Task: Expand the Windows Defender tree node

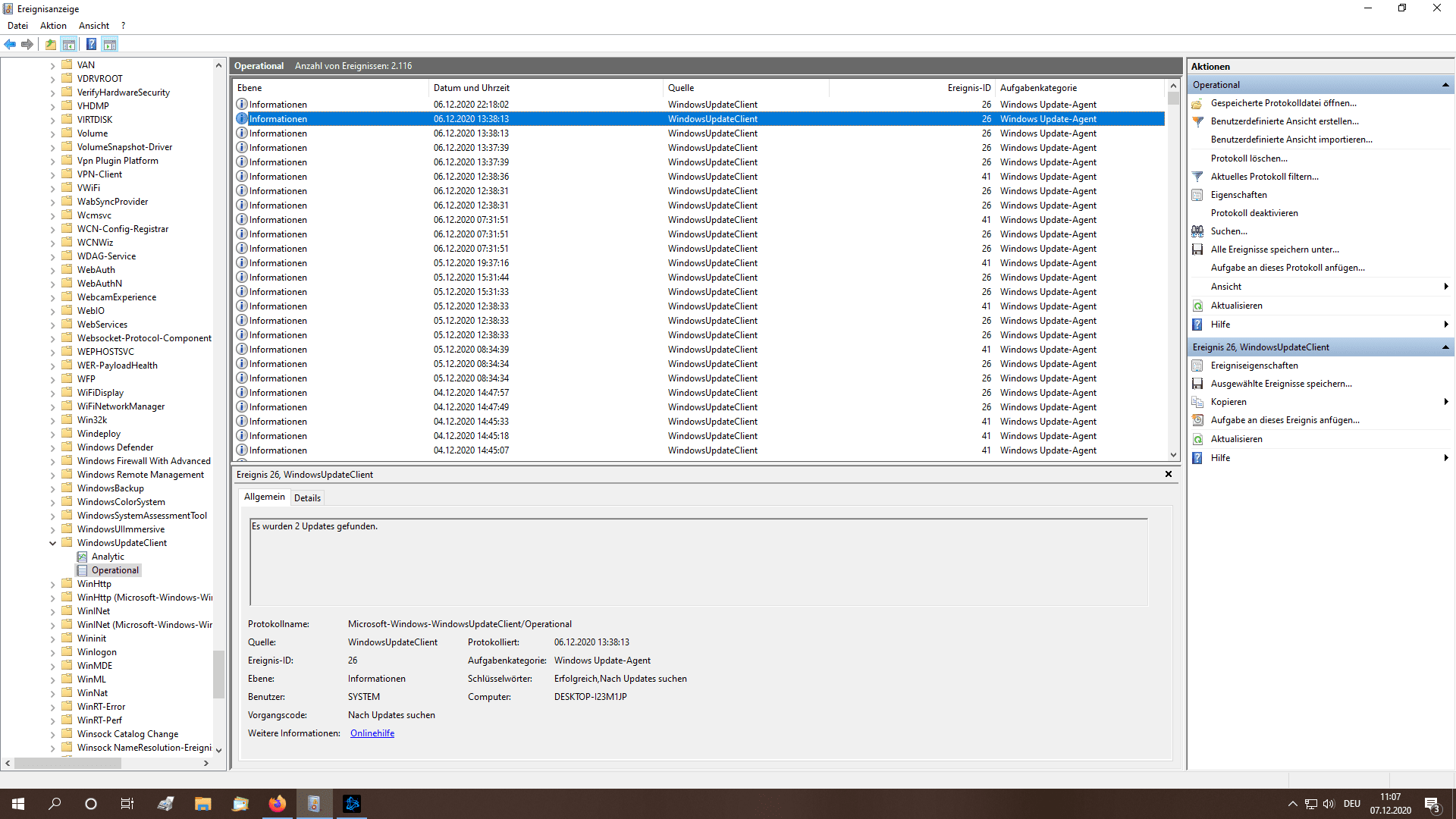Action: click(52, 447)
